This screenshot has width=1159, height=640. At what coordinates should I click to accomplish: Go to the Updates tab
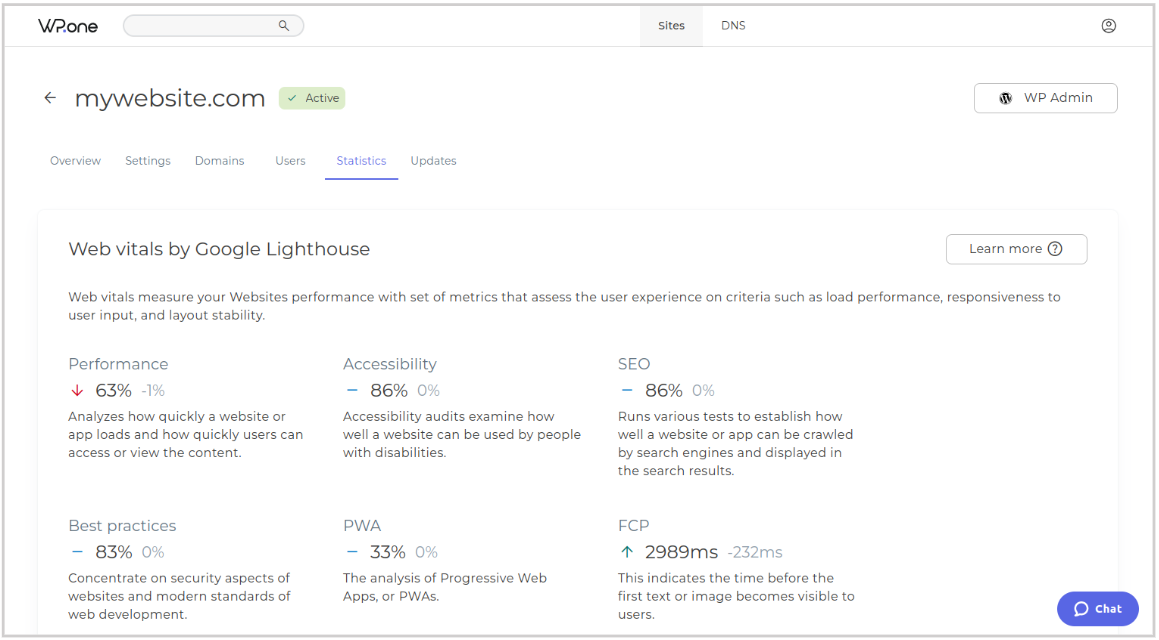click(x=433, y=161)
